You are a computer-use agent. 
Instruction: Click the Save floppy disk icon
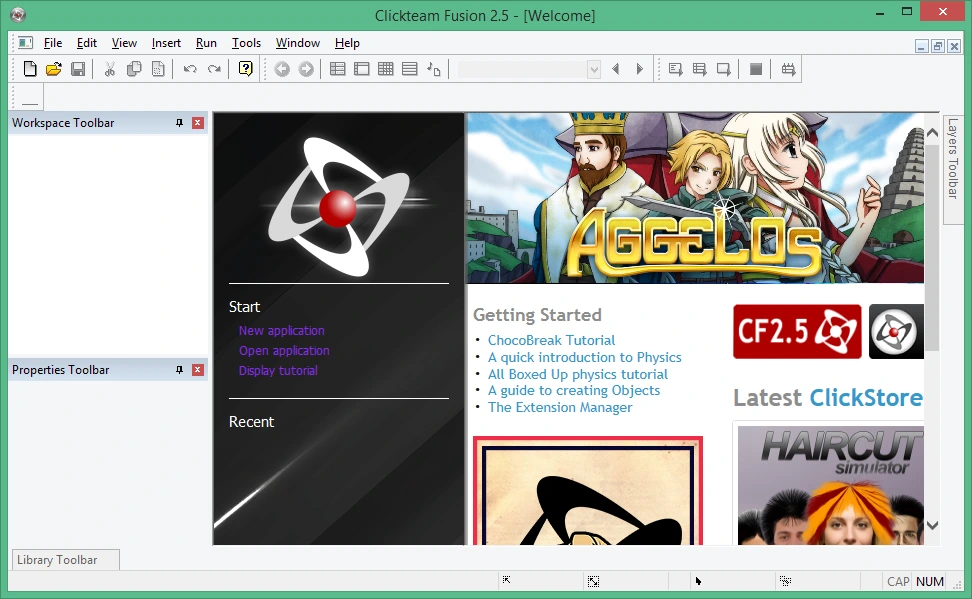tap(78, 69)
